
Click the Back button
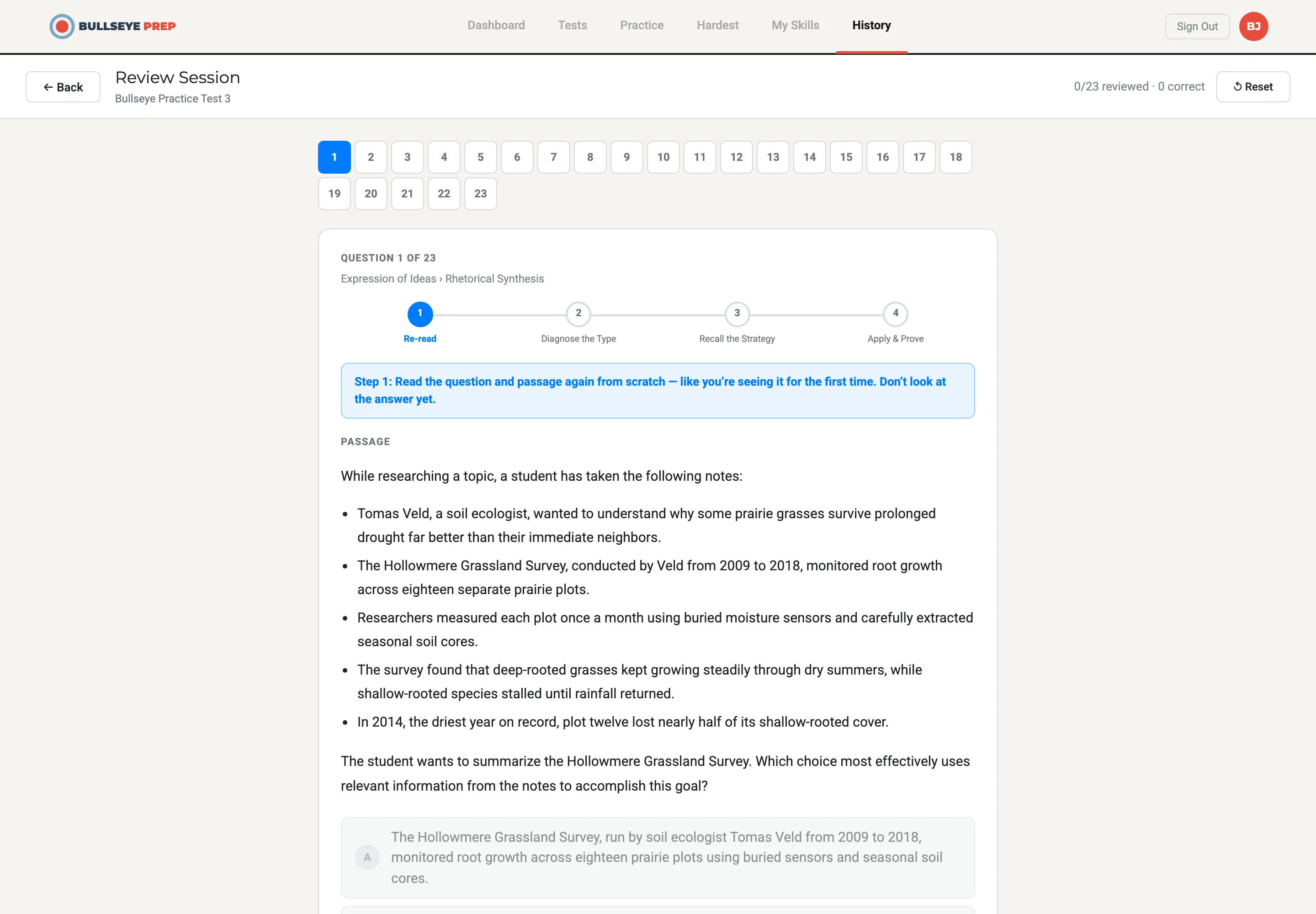(63, 87)
